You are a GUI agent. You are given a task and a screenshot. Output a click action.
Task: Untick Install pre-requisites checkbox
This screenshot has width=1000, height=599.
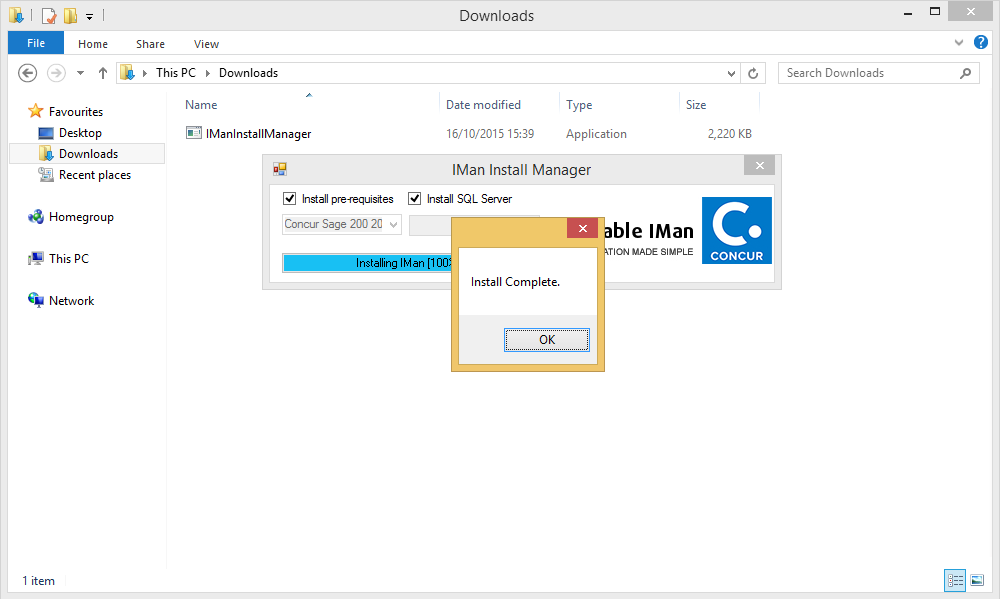(x=290, y=199)
